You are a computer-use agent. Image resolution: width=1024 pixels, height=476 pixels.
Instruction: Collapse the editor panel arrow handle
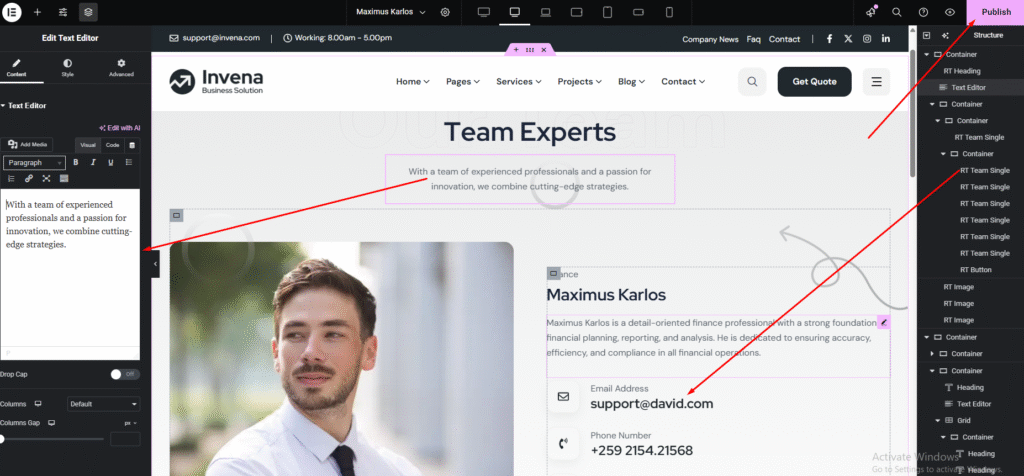(x=155, y=264)
